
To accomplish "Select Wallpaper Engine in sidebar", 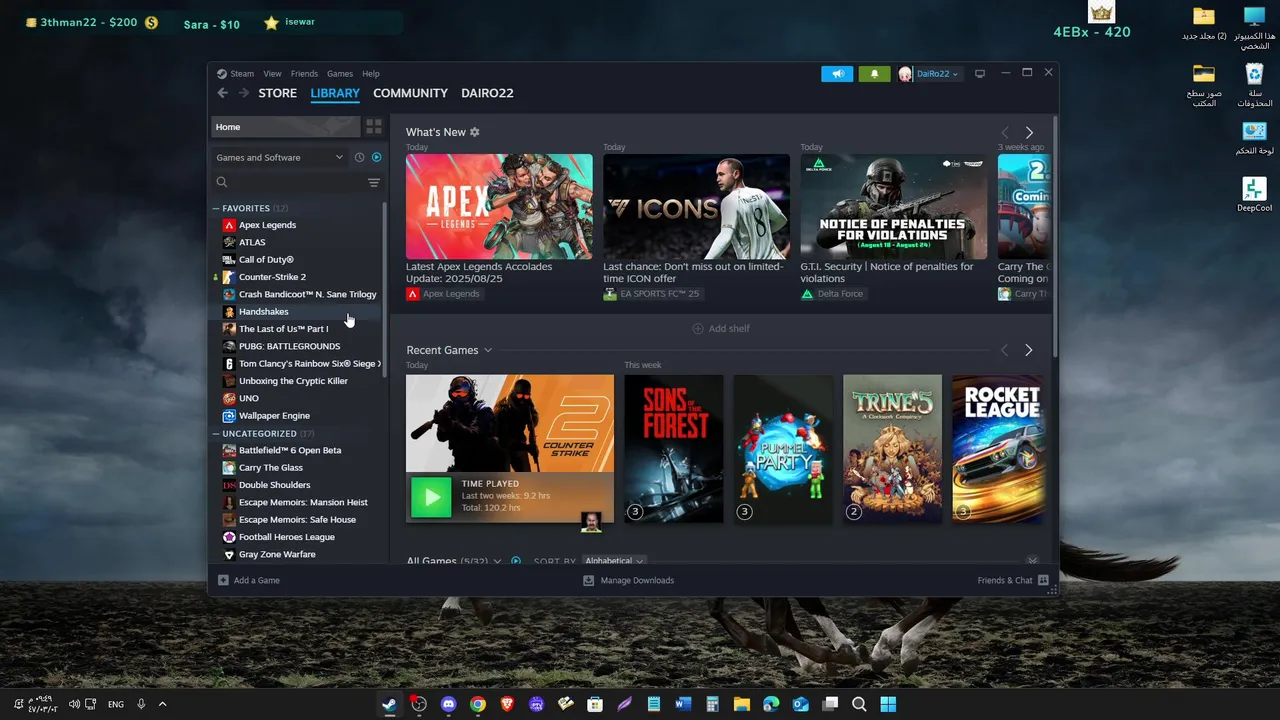I will pos(274,416).
